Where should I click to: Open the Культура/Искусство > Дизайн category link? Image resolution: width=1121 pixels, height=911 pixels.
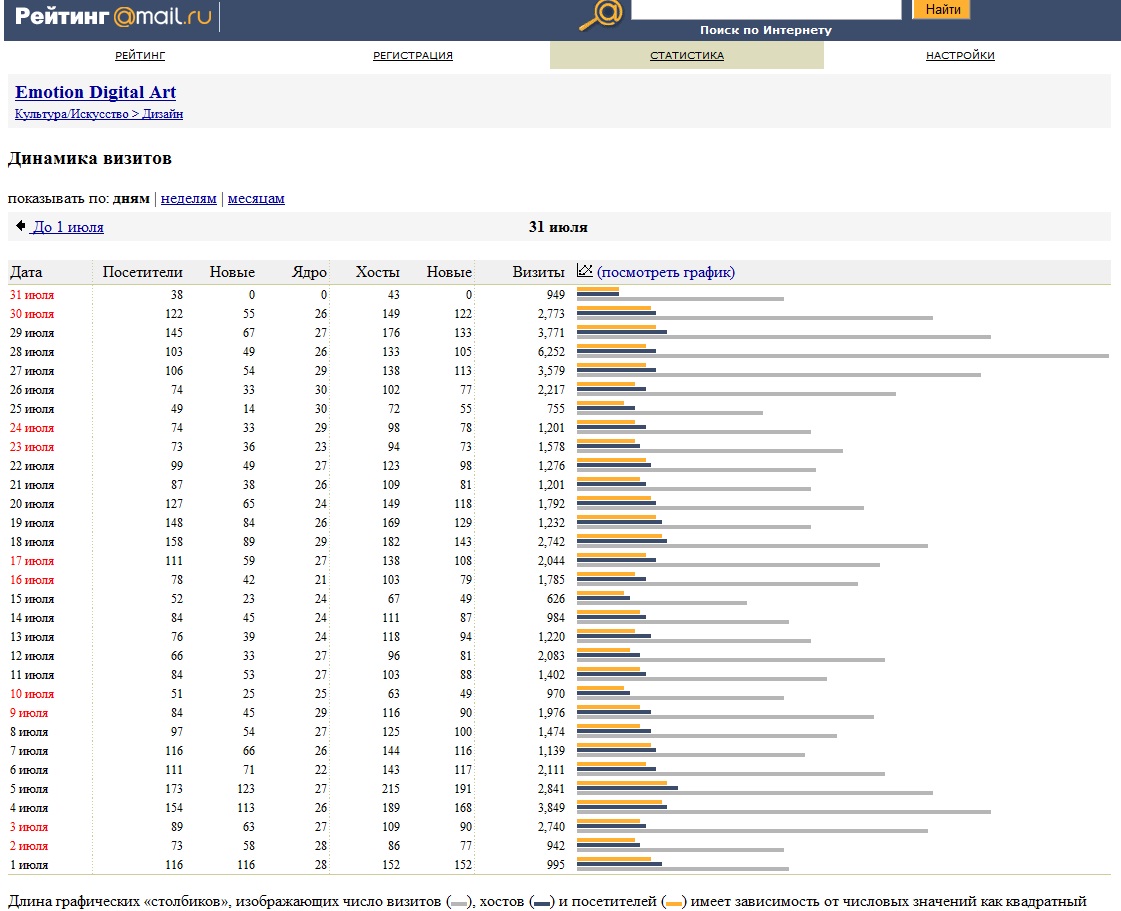[x=98, y=114]
